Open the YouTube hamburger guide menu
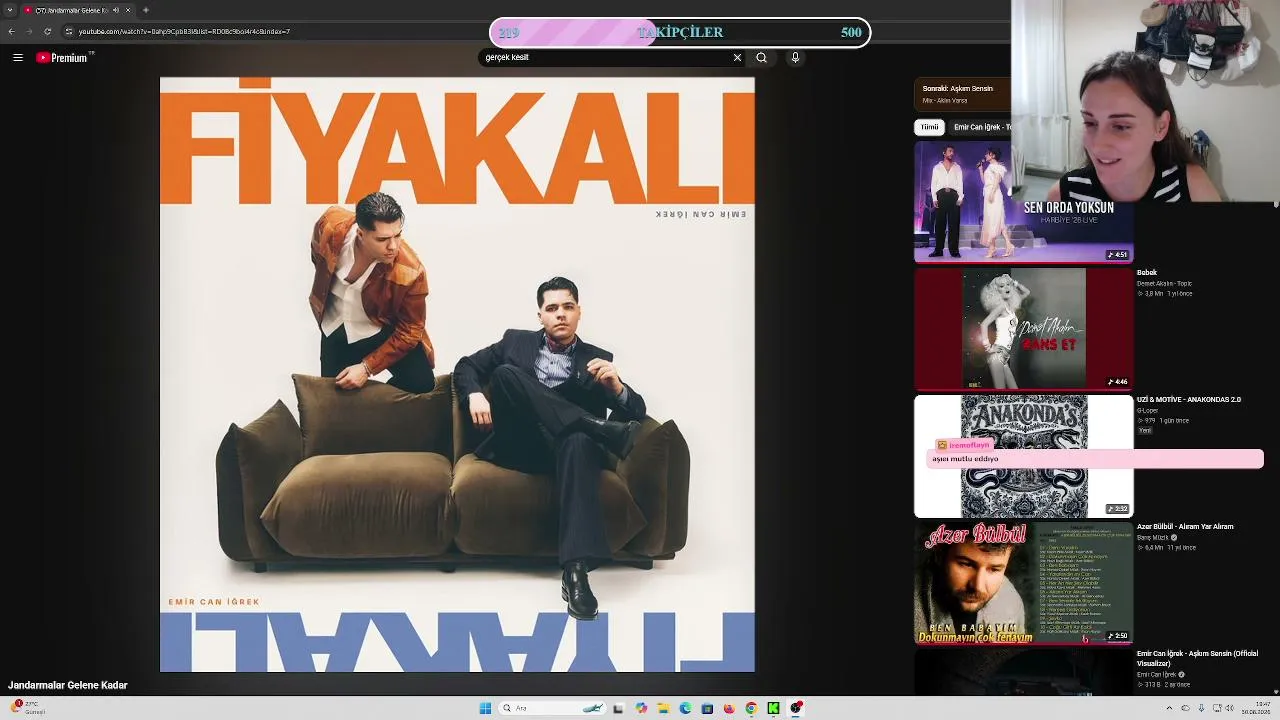 17,58
